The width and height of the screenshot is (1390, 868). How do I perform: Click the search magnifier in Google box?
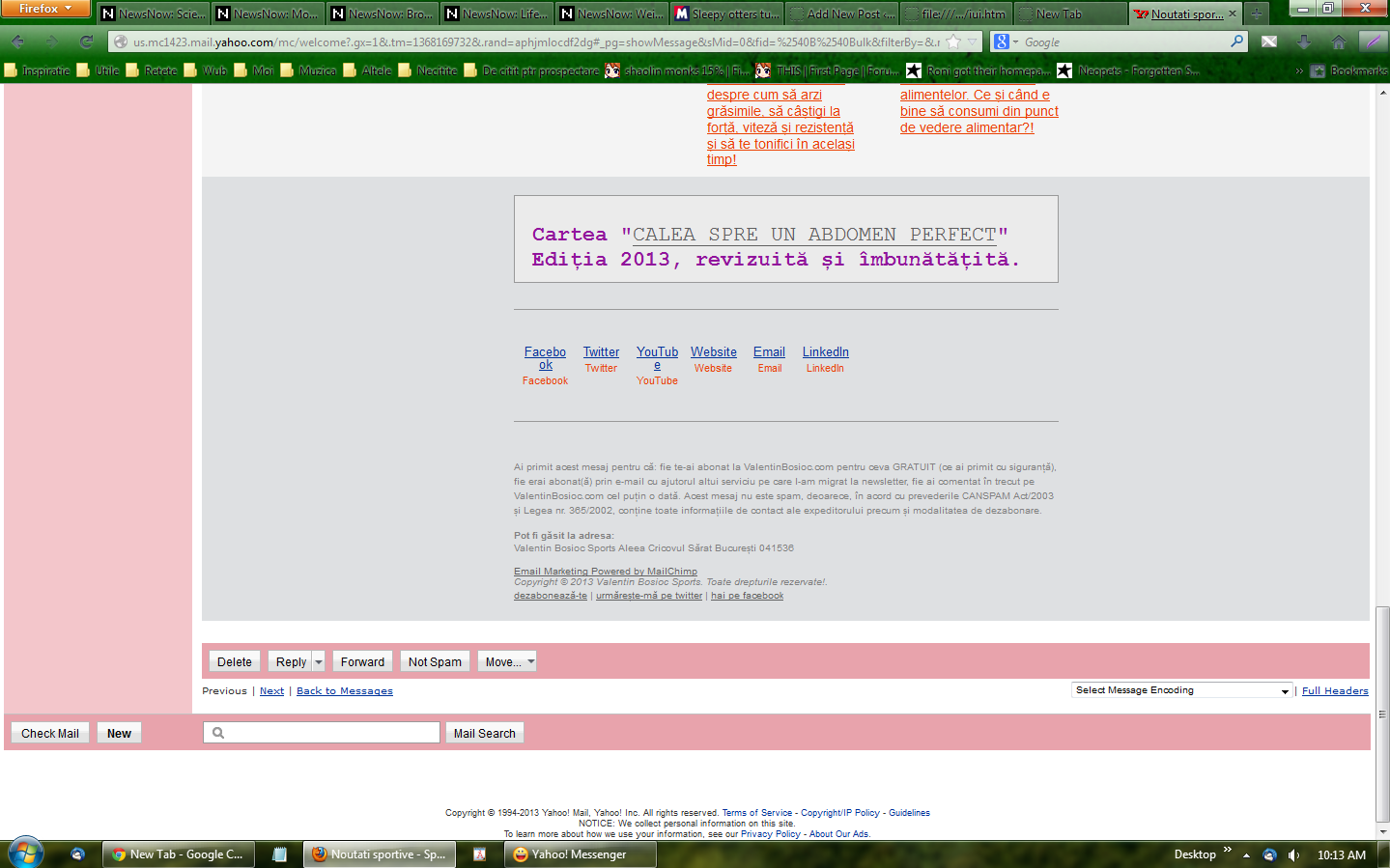pos(1236,42)
